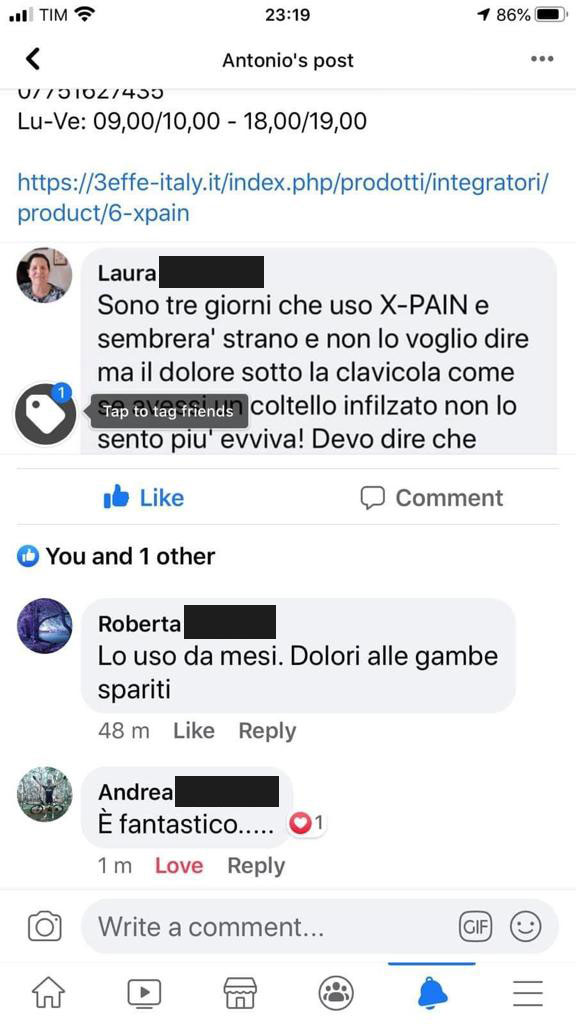Open the emoji smiley picker
The width and height of the screenshot is (576, 1024).
(x=526, y=927)
